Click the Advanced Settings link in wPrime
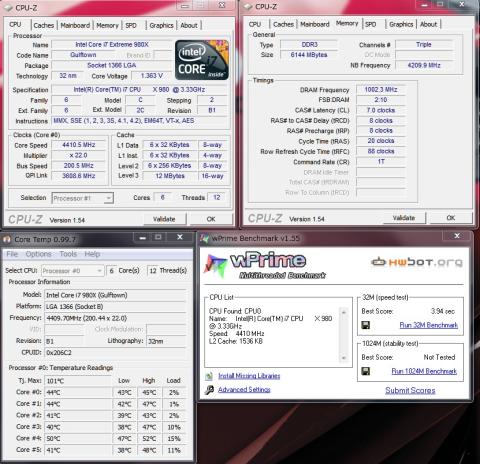Screen dimensions: 480x464 (244, 389)
